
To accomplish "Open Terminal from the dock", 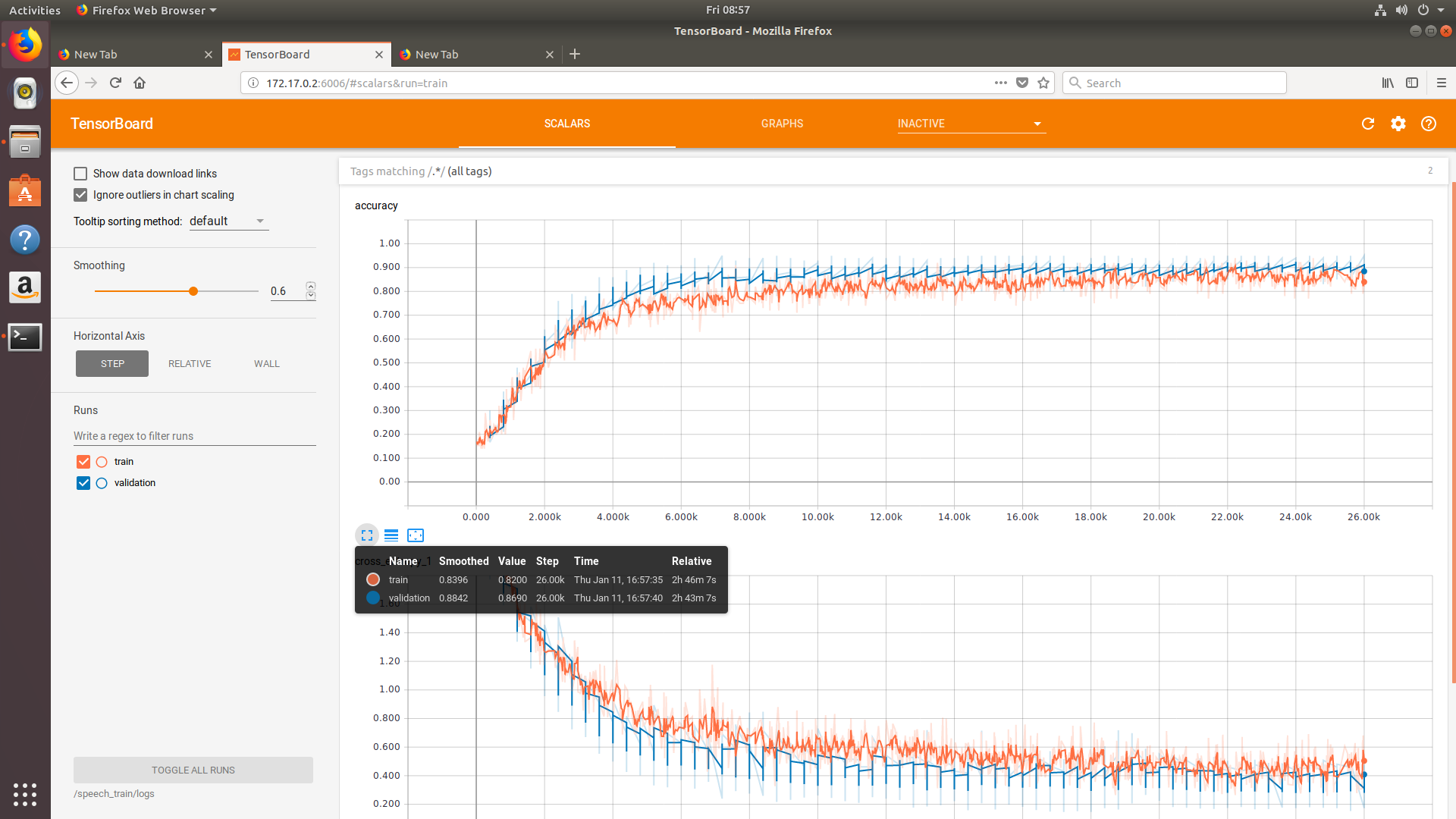I will coord(25,337).
